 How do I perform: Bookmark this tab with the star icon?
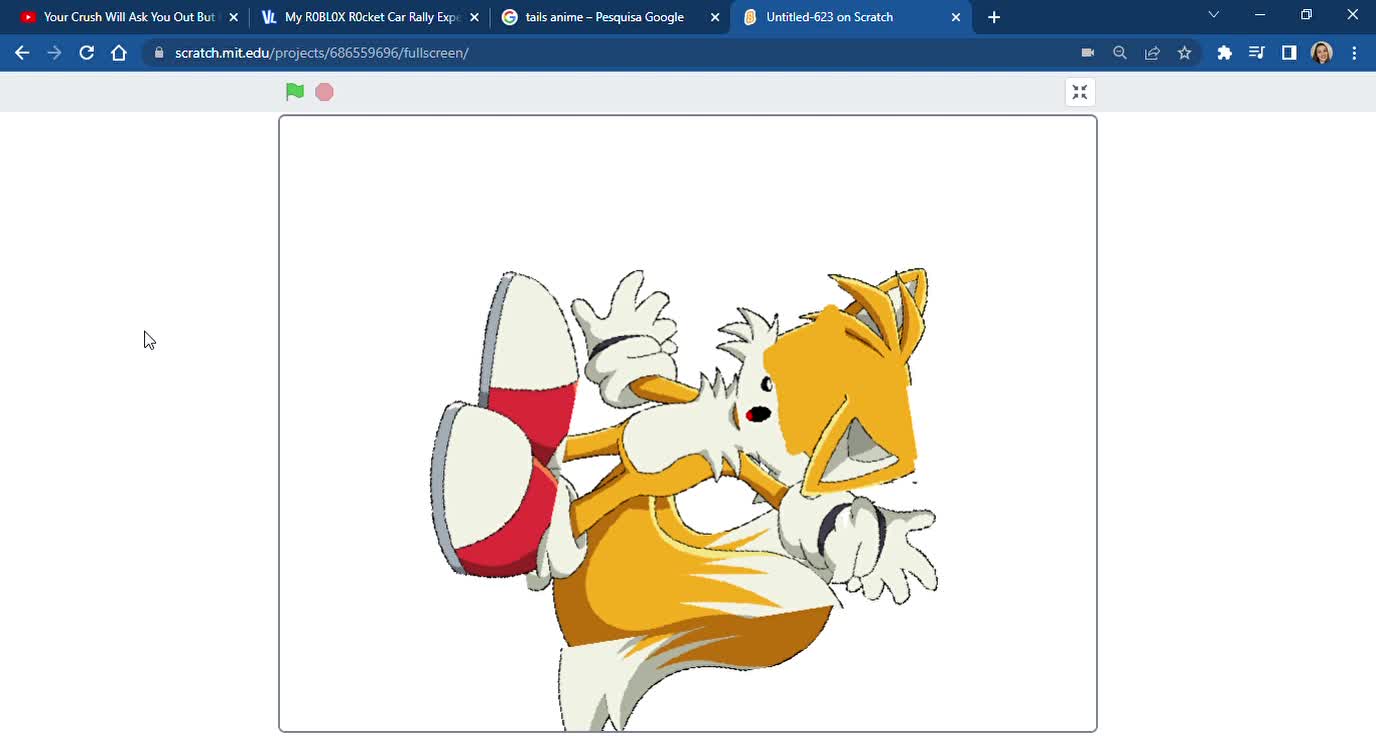(1185, 53)
